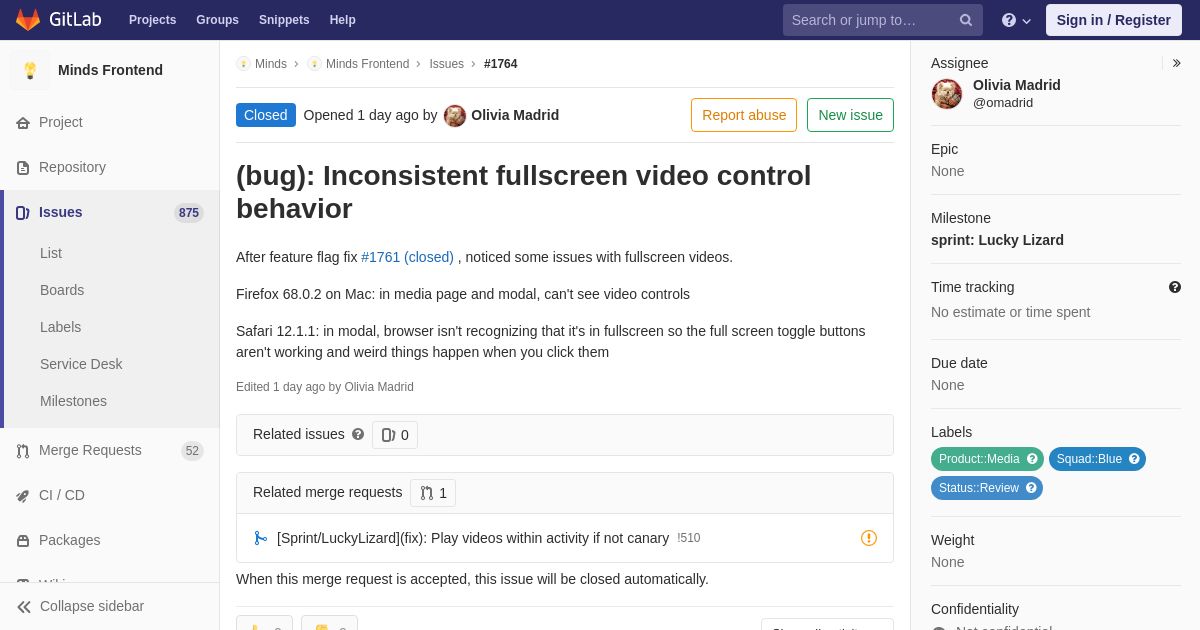This screenshot has width=1200, height=630.
Task: Click the assignee avatar in the right panel
Action: pos(947,94)
